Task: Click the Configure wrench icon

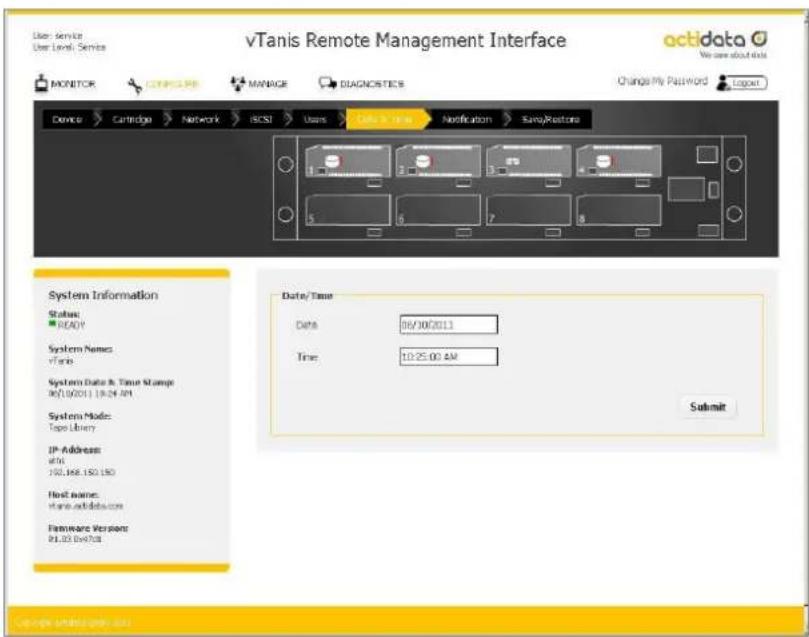Action: coord(135,86)
